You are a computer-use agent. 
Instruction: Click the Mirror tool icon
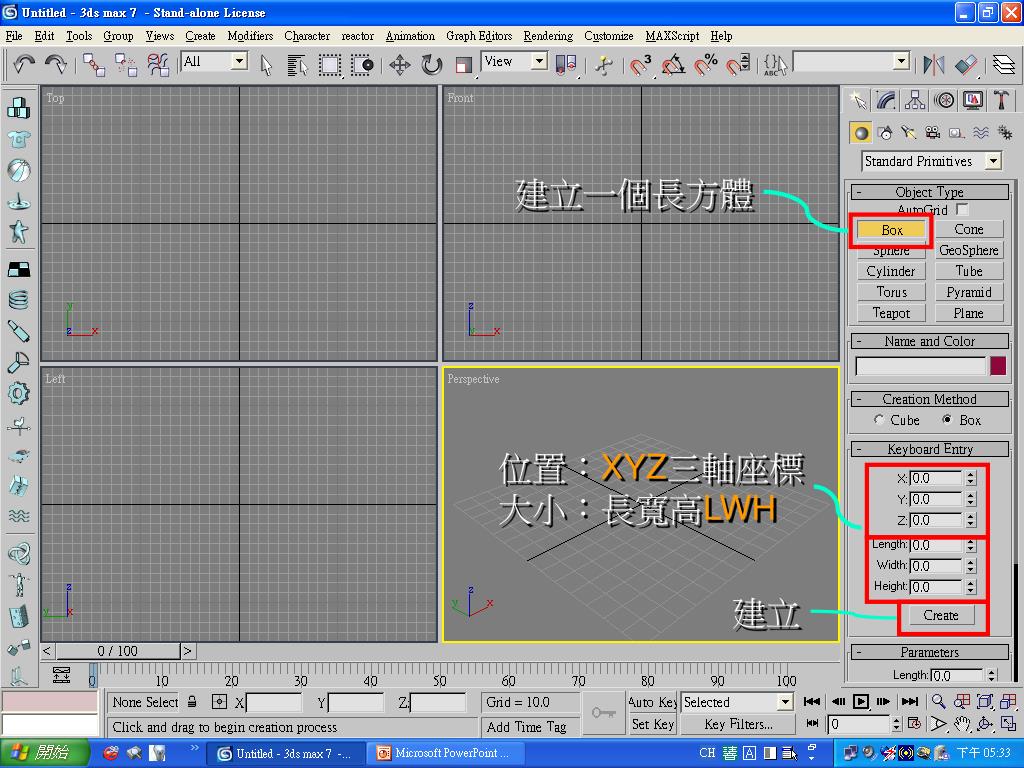(x=934, y=65)
